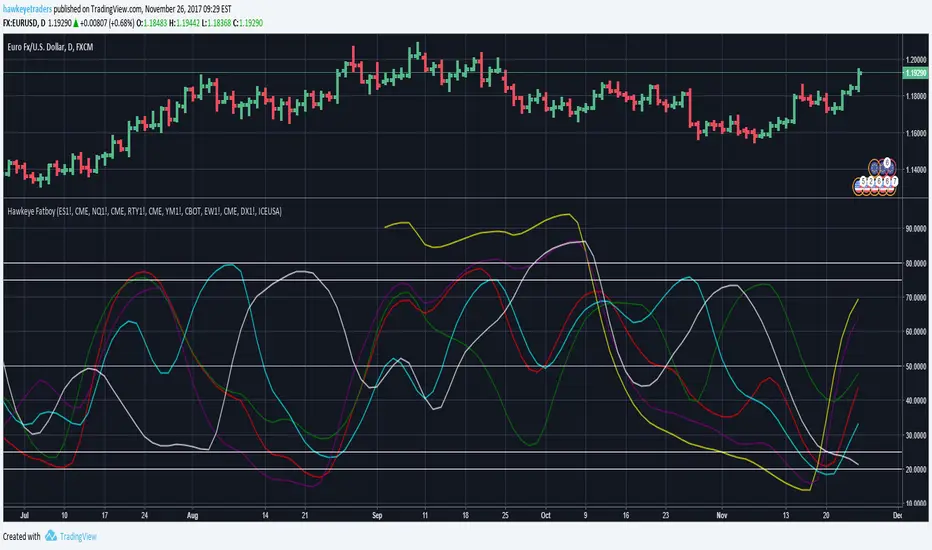Open the hawkeyetraders author profile link
932x550 pixels.
click(x=27, y=9)
